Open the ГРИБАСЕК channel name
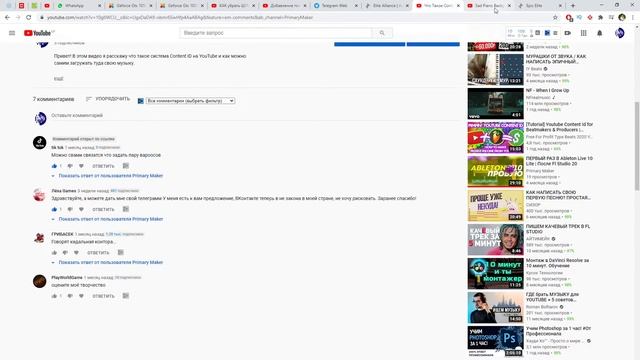 (62, 234)
